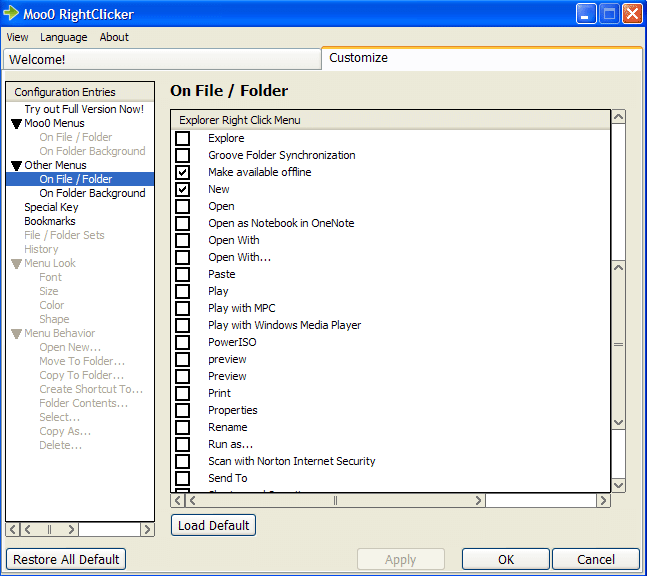This screenshot has width=647, height=576.
Task: Uncheck the New checkbox
Action: pos(183,189)
